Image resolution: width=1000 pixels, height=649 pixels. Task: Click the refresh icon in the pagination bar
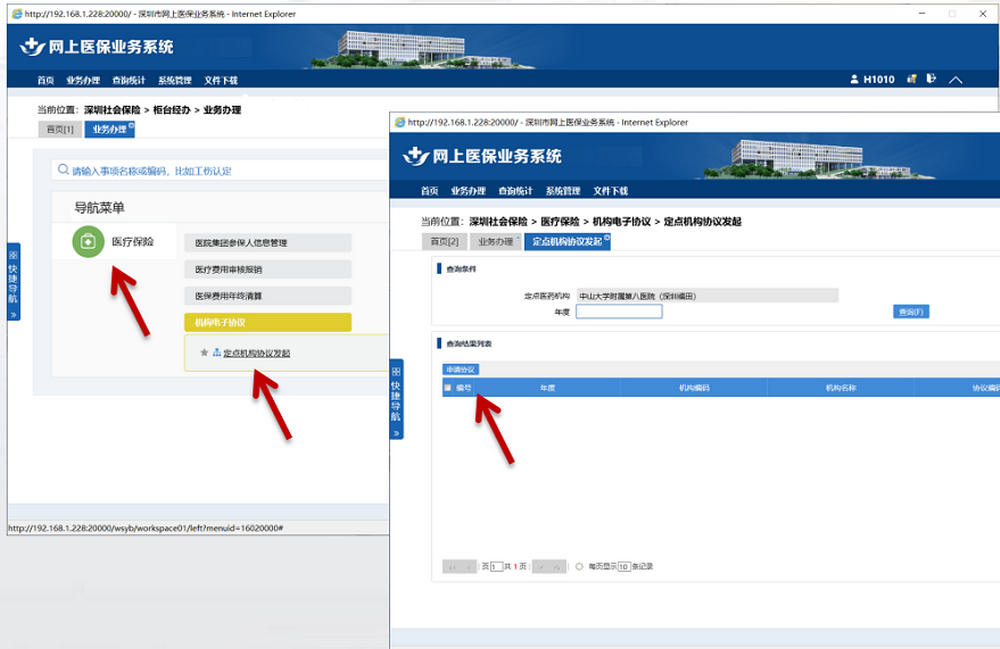[580, 566]
